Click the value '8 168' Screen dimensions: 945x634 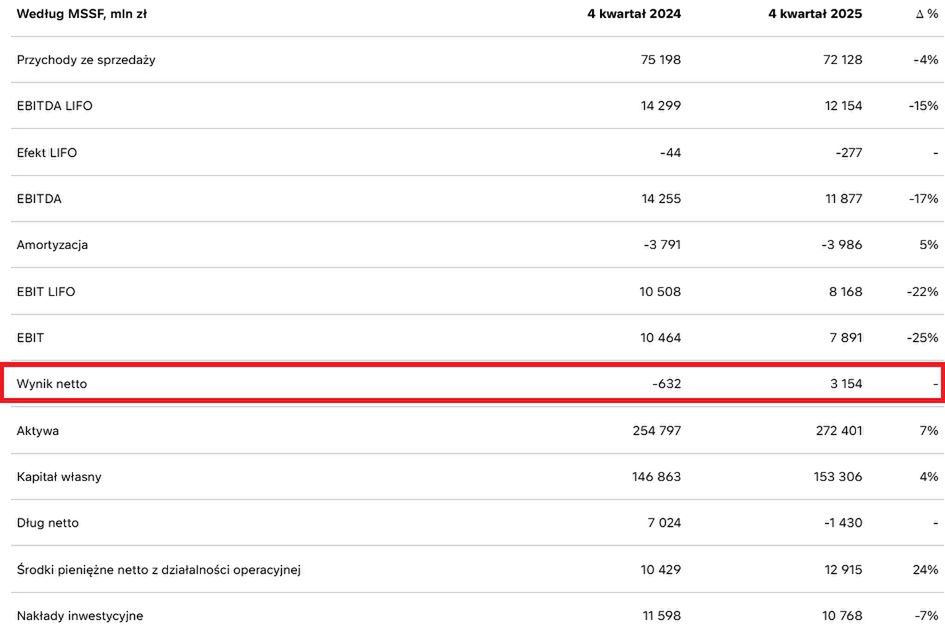(x=845, y=292)
